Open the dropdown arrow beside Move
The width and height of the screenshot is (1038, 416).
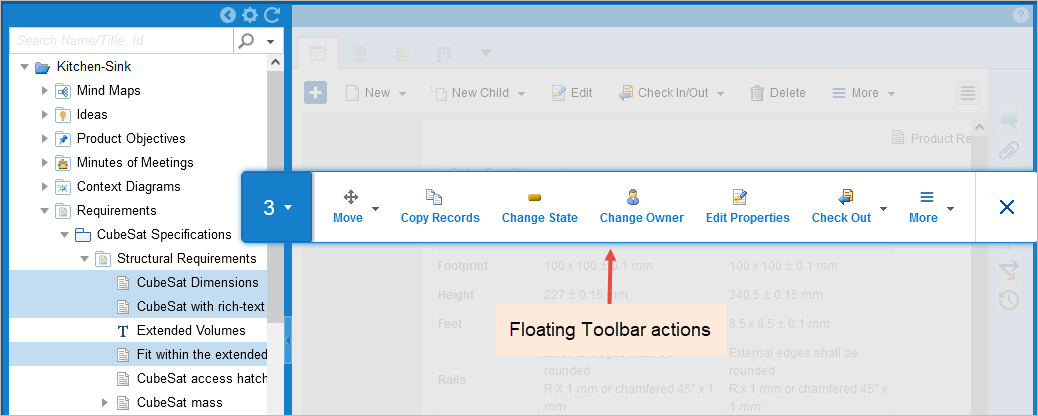pyautogui.click(x=375, y=209)
